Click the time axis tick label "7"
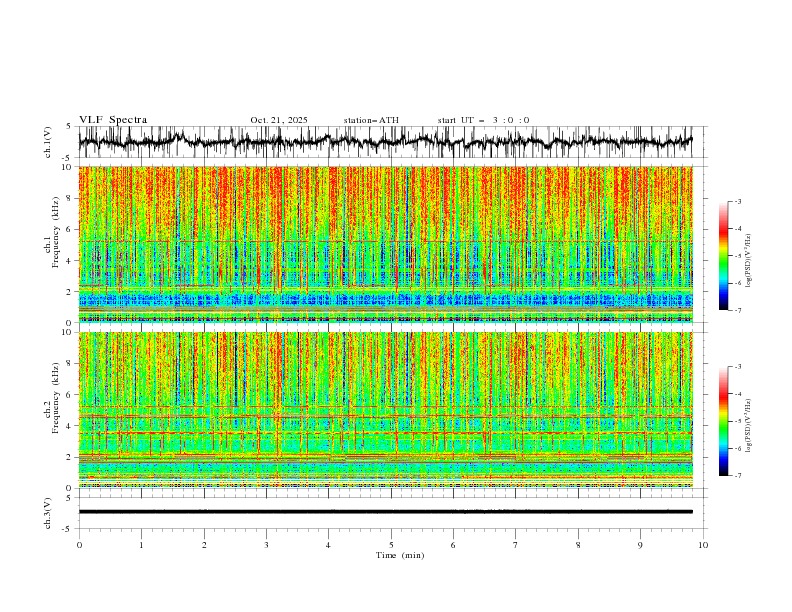Image resolution: width=792 pixels, height=612 pixels. tap(515, 545)
